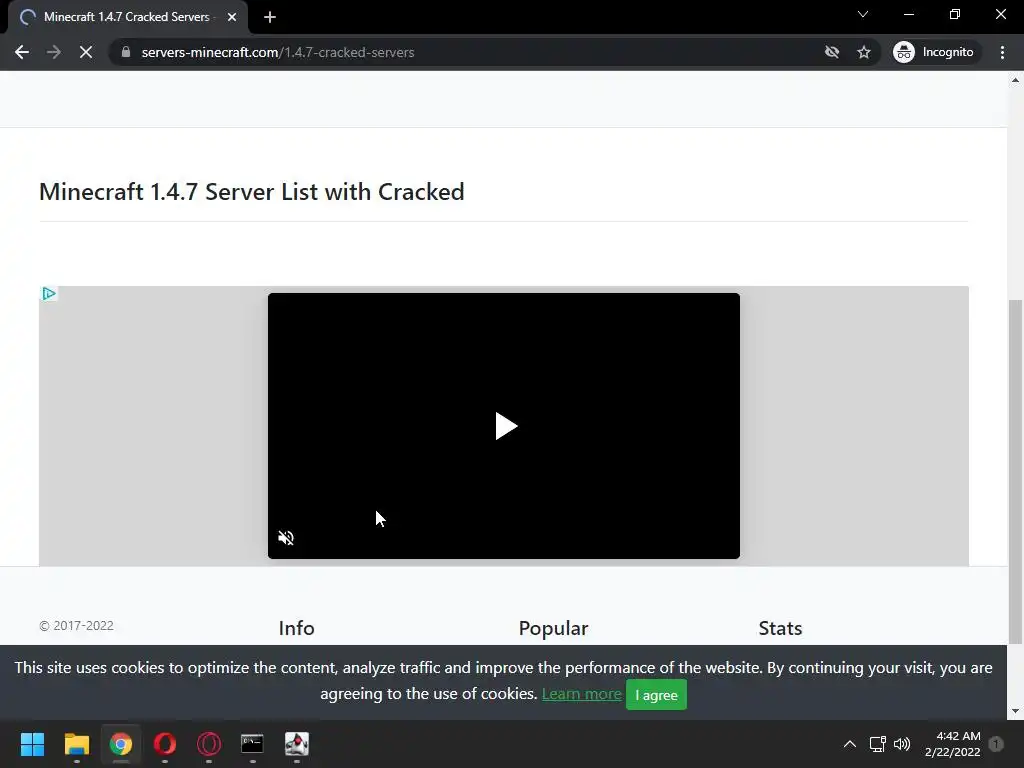This screenshot has width=1024, height=768.
Task: Play the video ad
Action: click(505, 426)
